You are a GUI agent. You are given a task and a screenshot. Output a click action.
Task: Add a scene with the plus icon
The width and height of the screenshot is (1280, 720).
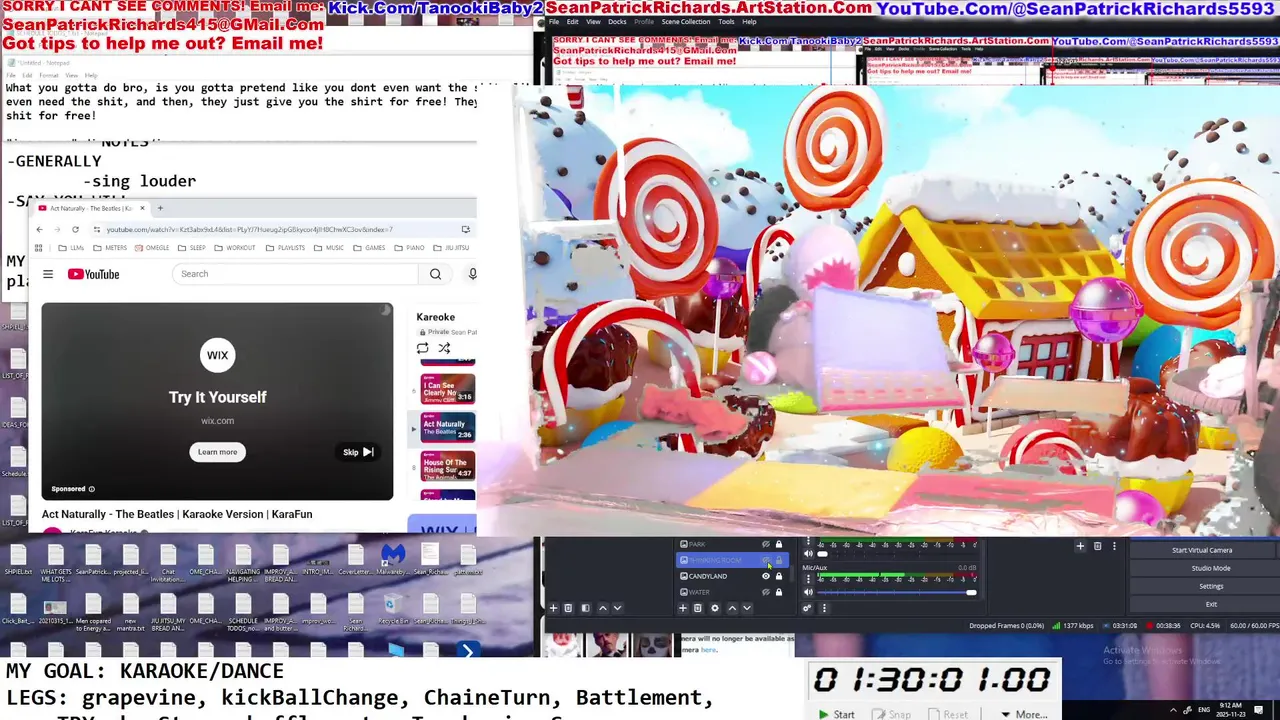click(x=553, y=608)
